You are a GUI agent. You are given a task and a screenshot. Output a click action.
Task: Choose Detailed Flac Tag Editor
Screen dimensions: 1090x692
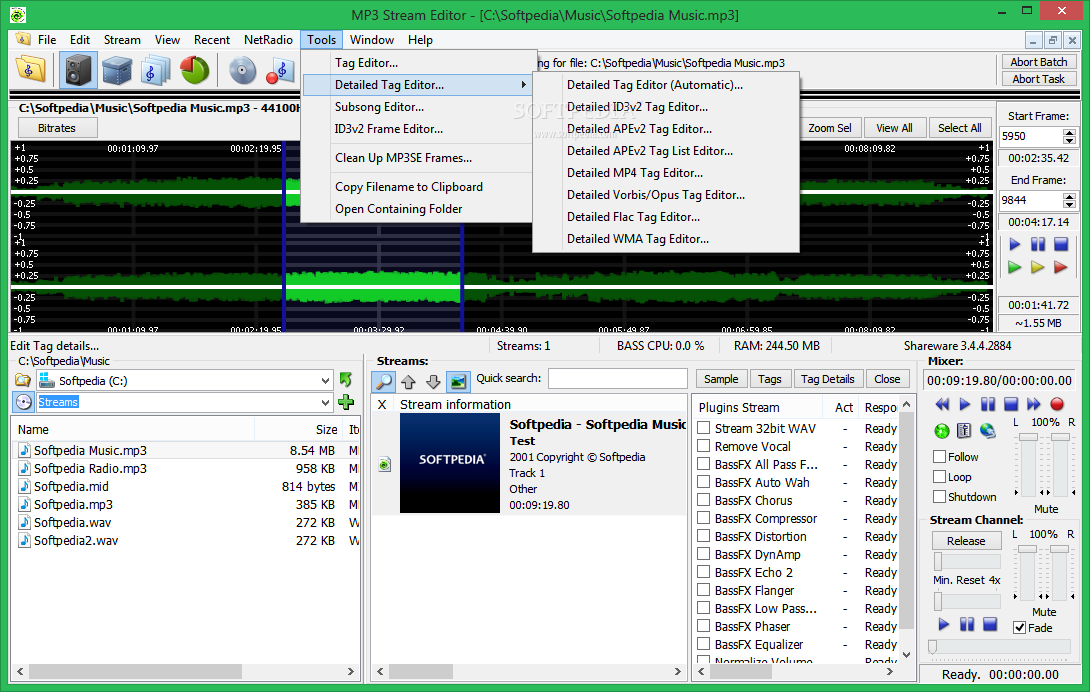coord(666,217)
